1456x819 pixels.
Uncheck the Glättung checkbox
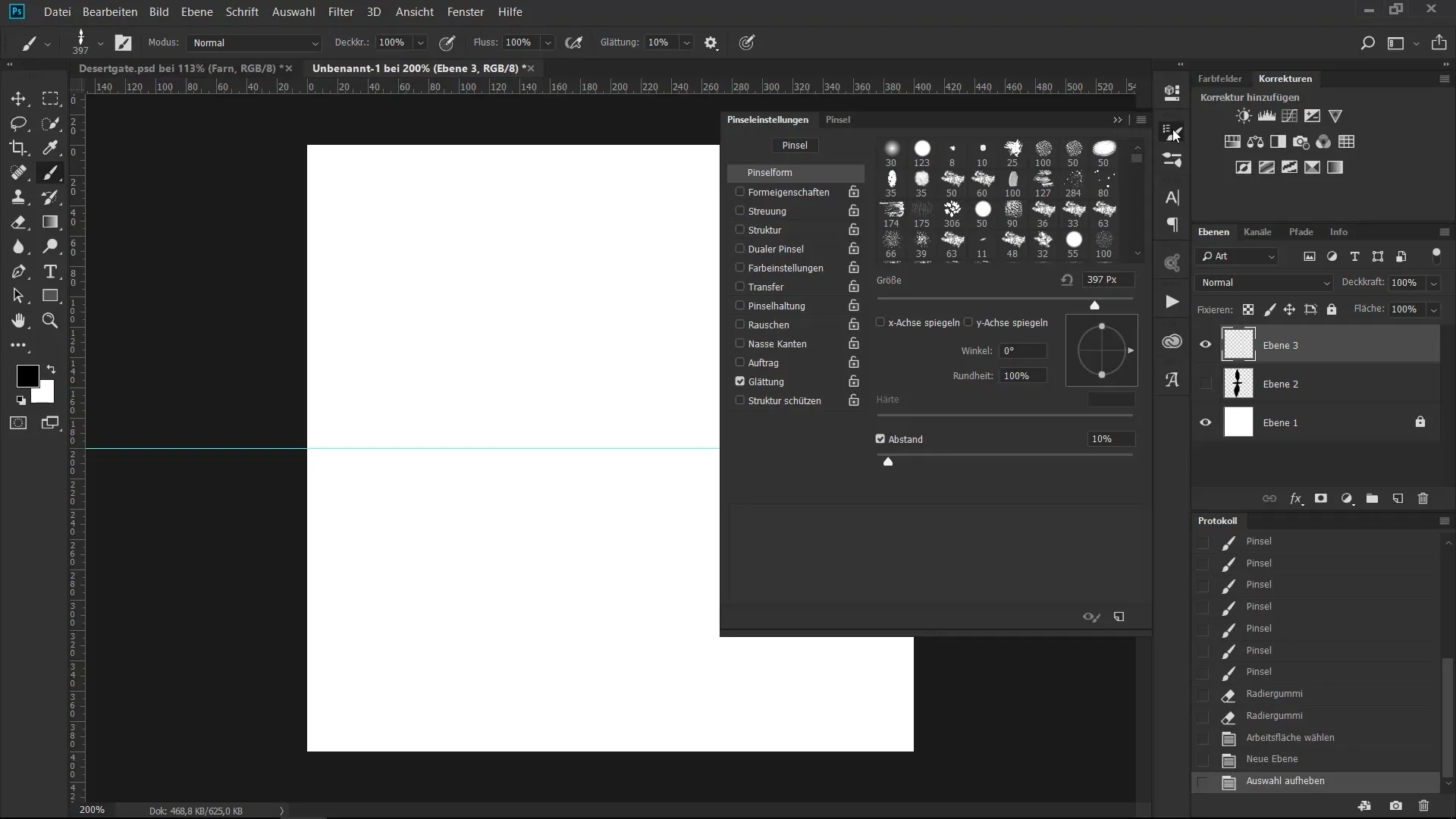coord(739,381)
